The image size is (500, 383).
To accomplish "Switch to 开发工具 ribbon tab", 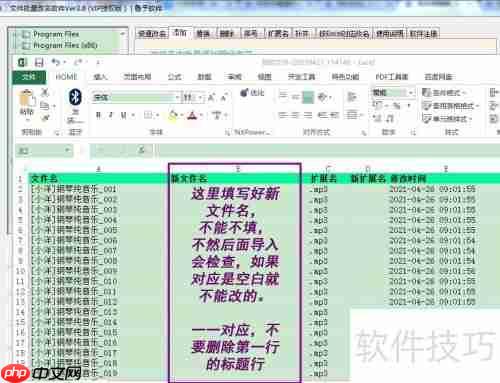I will [x=301, y=77].
